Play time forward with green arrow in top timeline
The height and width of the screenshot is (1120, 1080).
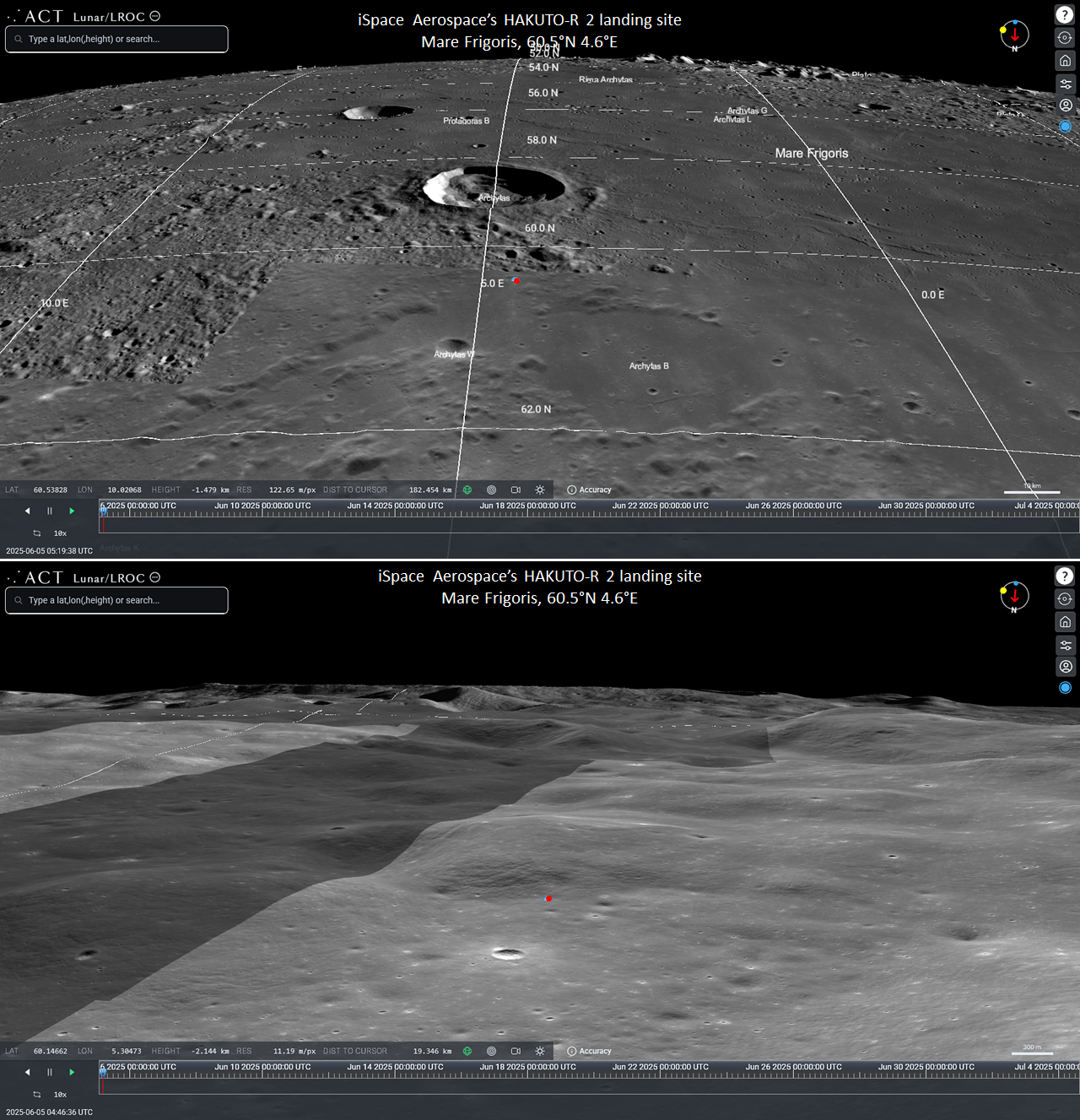point(72,511)
